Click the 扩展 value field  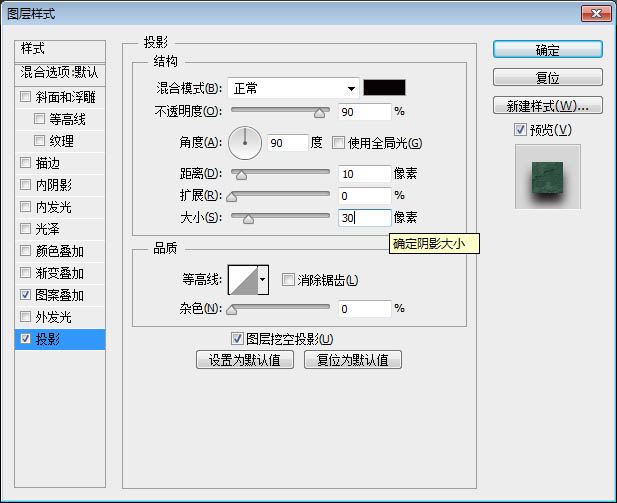click(x=365, y=196)
